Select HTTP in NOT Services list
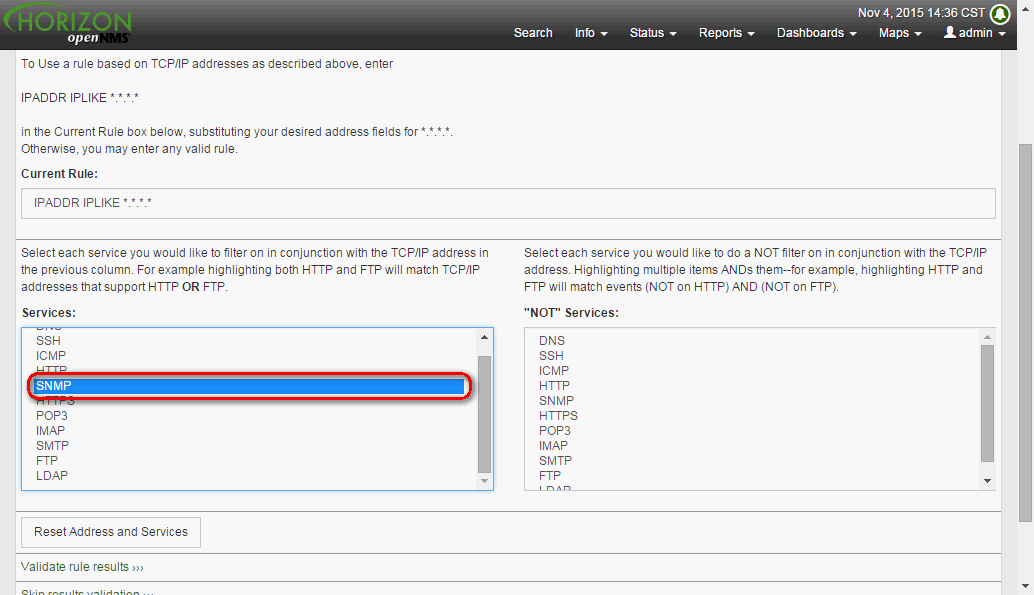The height and width of the screenshot is (595, 1034). (554, 386)
